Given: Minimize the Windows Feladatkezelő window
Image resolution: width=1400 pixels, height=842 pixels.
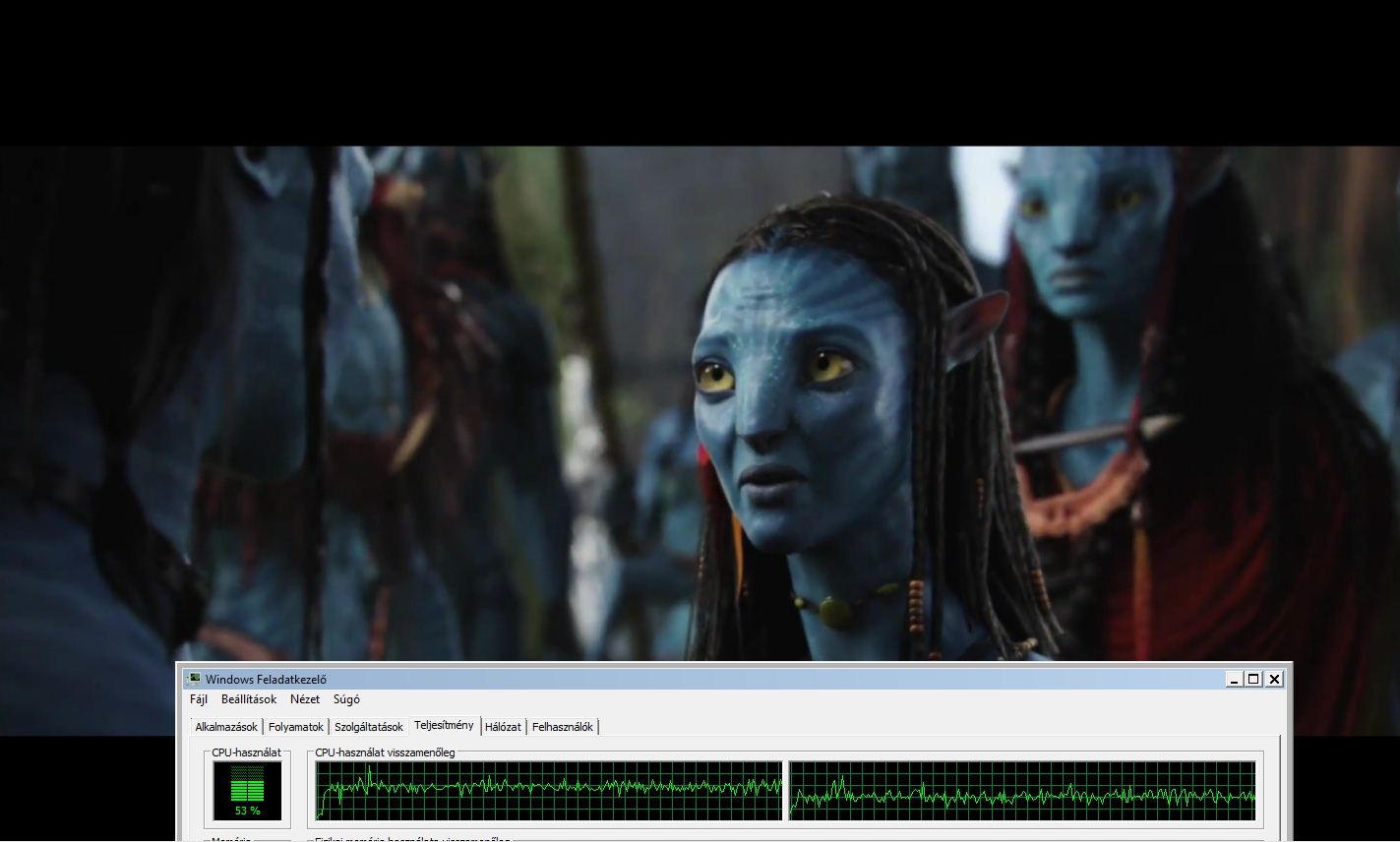Looking at the screenshot, I should point(1235,679).
